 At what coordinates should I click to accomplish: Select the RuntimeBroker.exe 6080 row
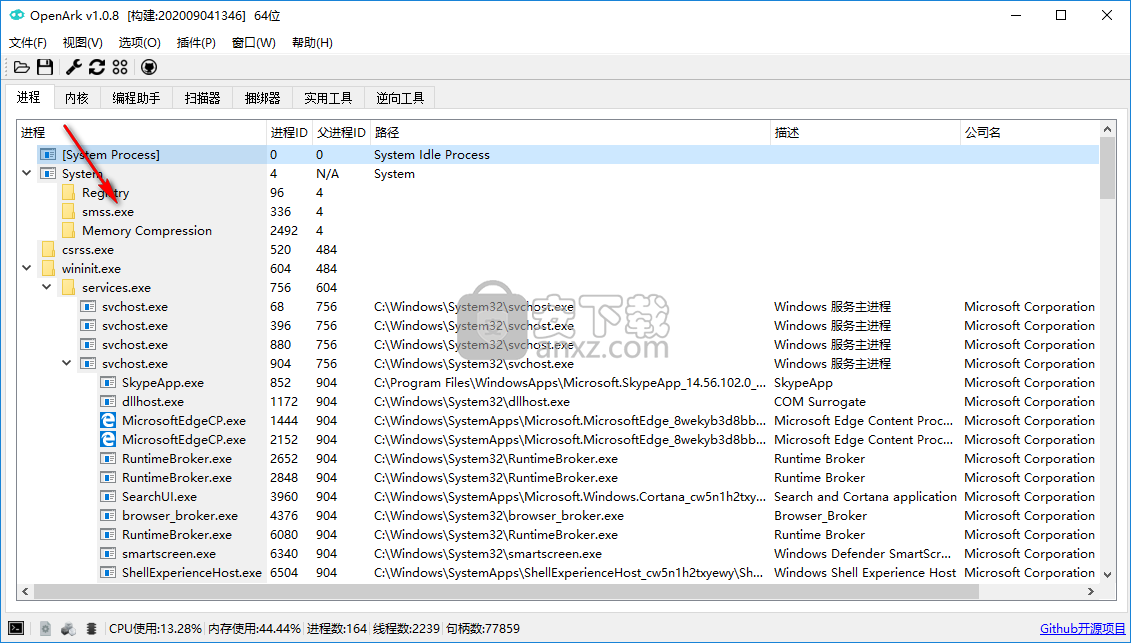click(558, 535)
